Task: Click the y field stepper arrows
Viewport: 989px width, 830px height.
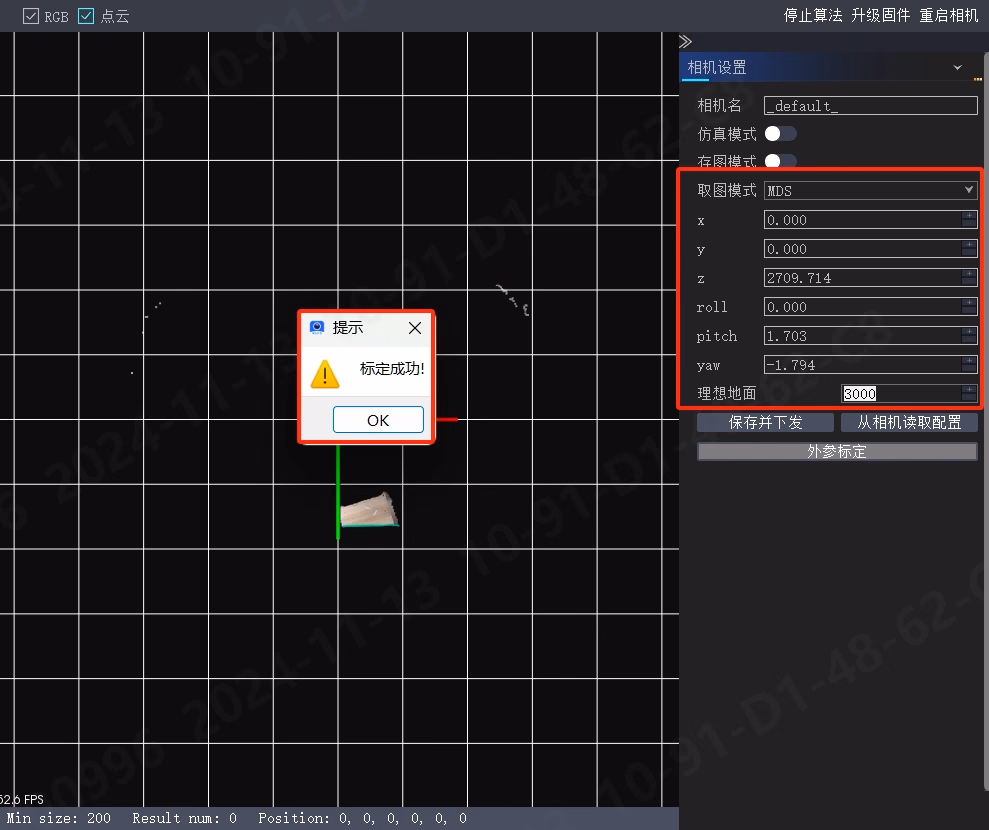Action: [x=969, y=249]
